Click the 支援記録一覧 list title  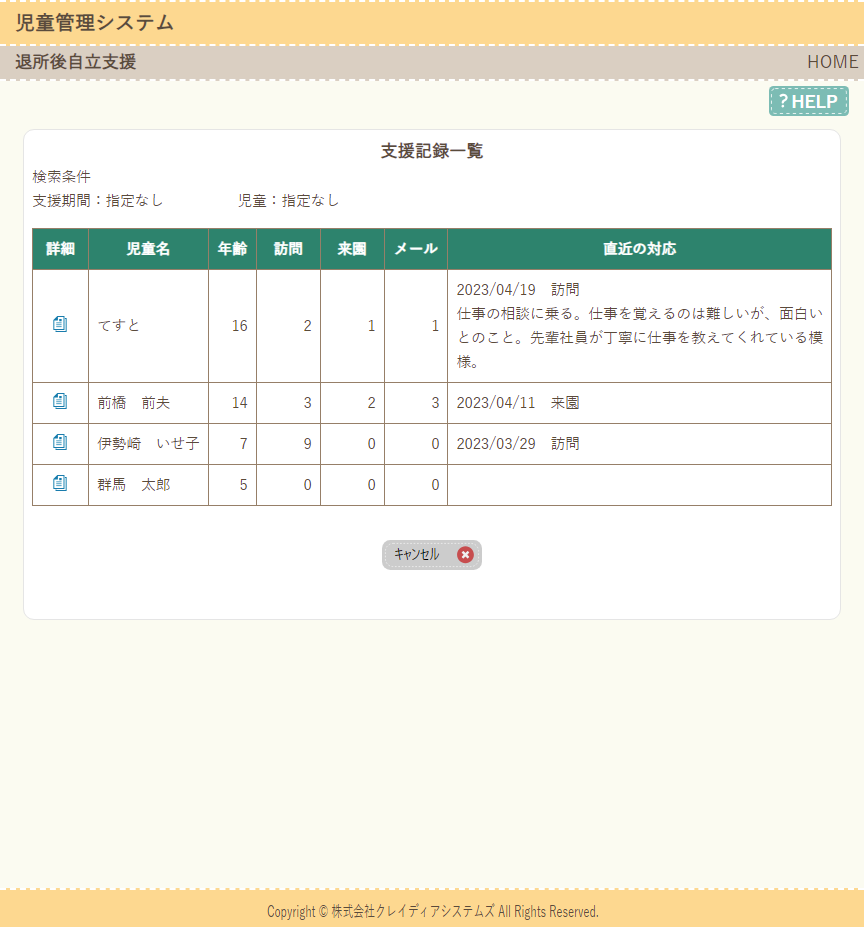pos(432,151)
